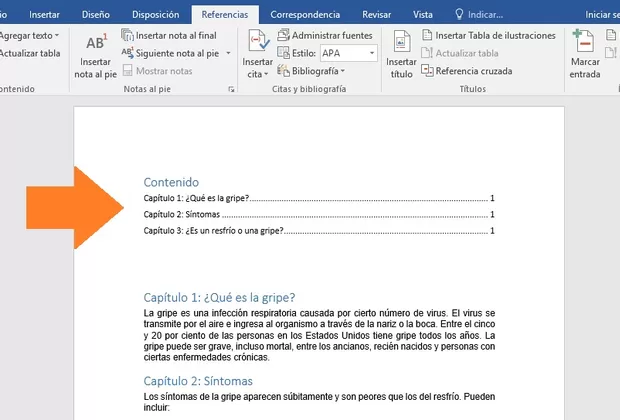620x420 pixels.
Task: Click the Contenido heading in document
Action: 171,182
